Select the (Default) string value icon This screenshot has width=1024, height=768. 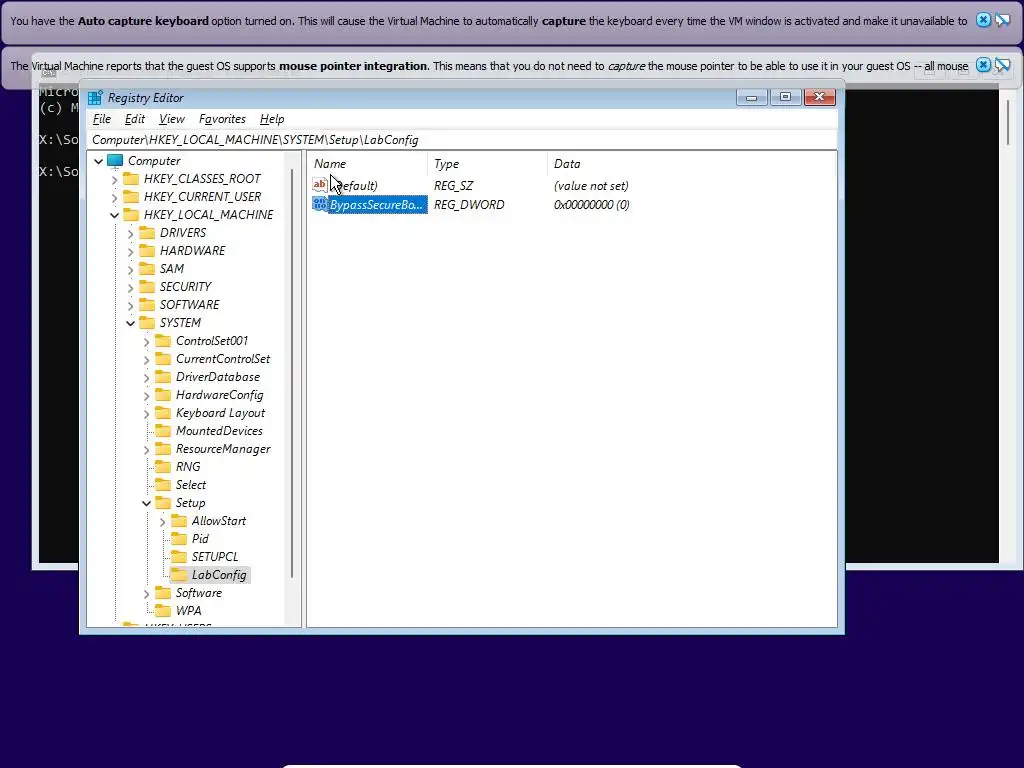tap(319, 185)
